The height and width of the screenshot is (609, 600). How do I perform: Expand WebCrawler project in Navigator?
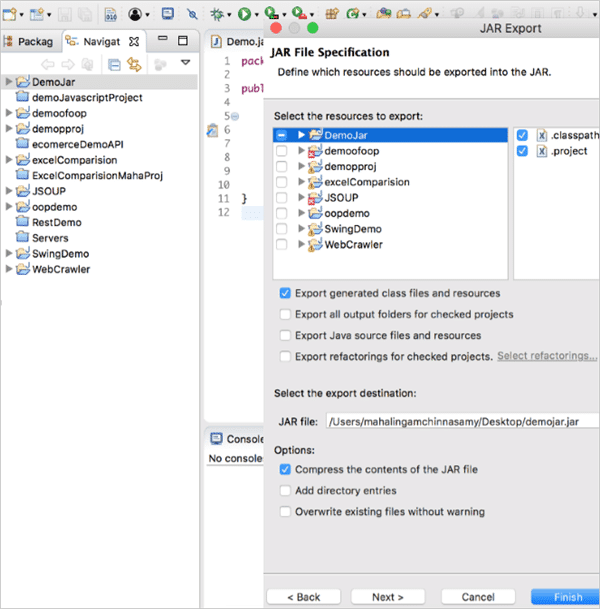click(x=8, y=269)
